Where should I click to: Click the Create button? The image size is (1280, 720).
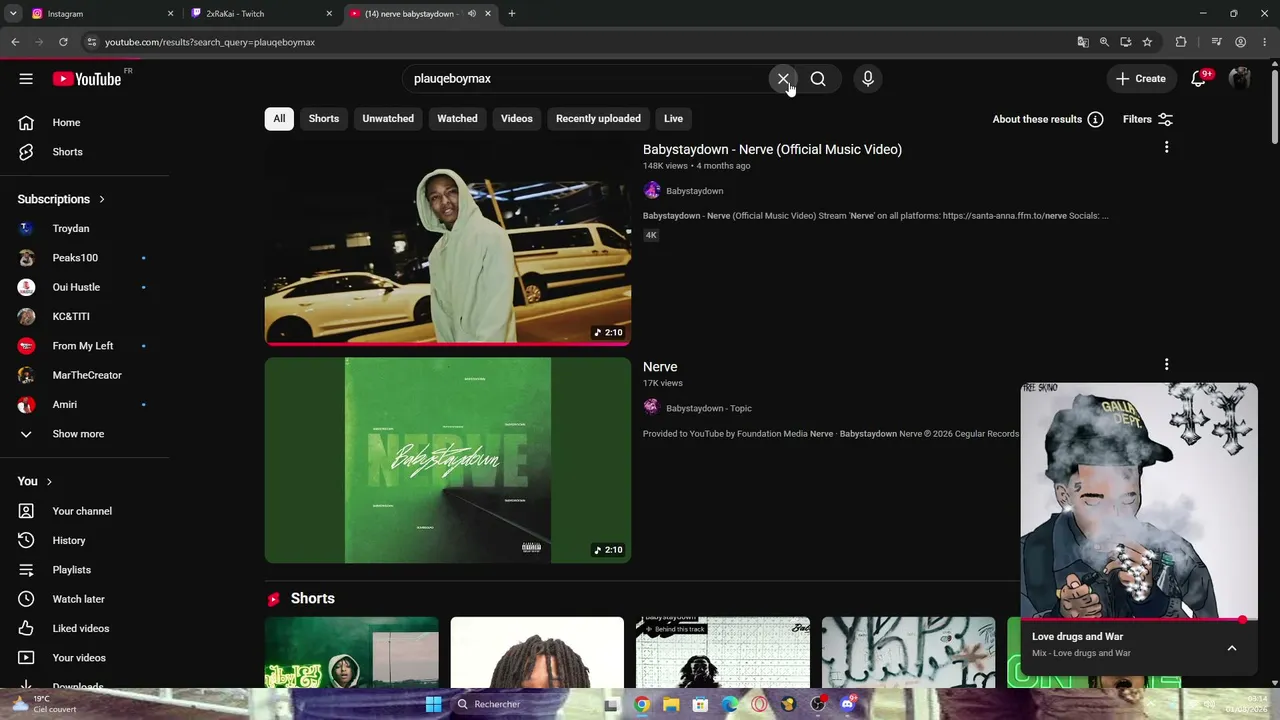[1140, 79]
